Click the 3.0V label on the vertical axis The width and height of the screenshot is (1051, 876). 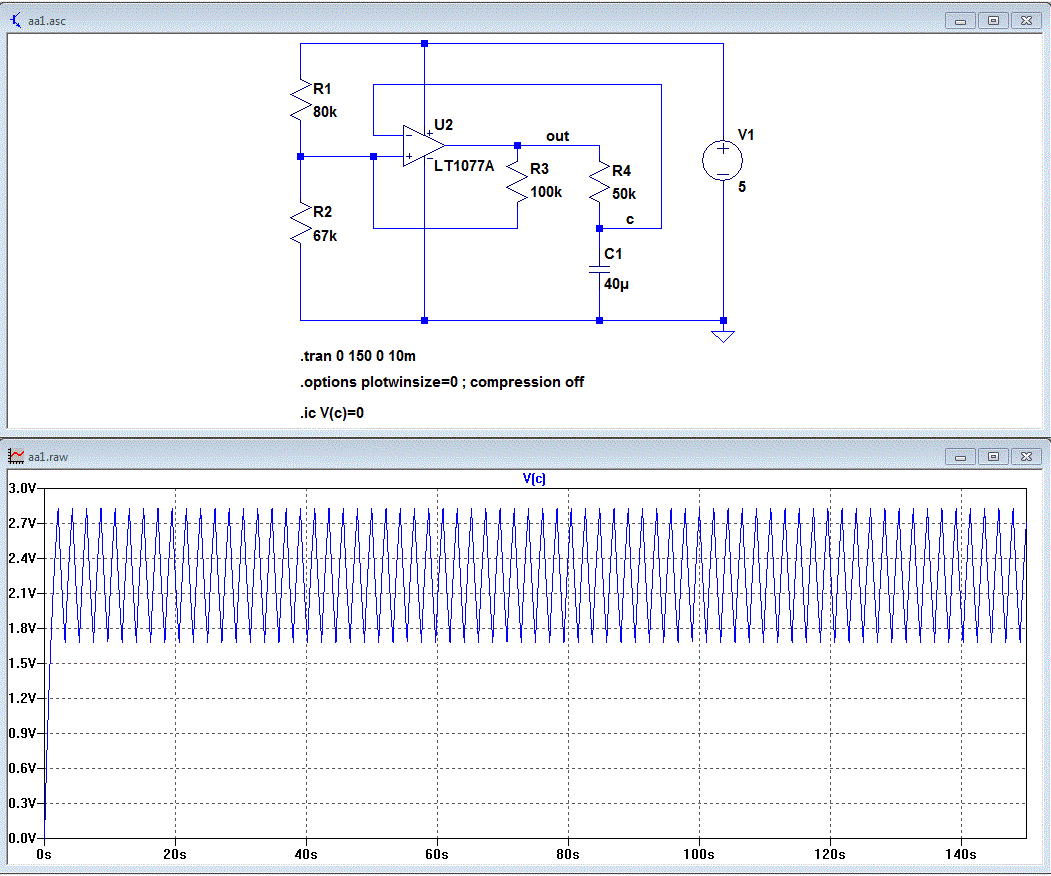(x=22, y=488)
